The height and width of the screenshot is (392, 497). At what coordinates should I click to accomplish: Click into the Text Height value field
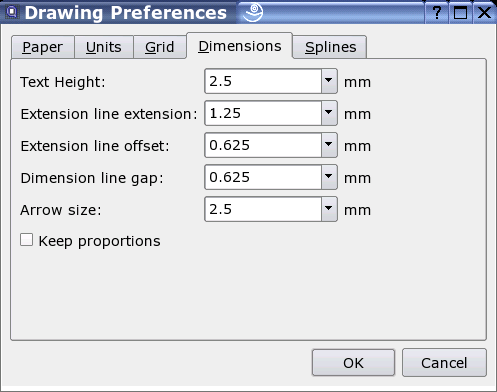coord(263,81)
